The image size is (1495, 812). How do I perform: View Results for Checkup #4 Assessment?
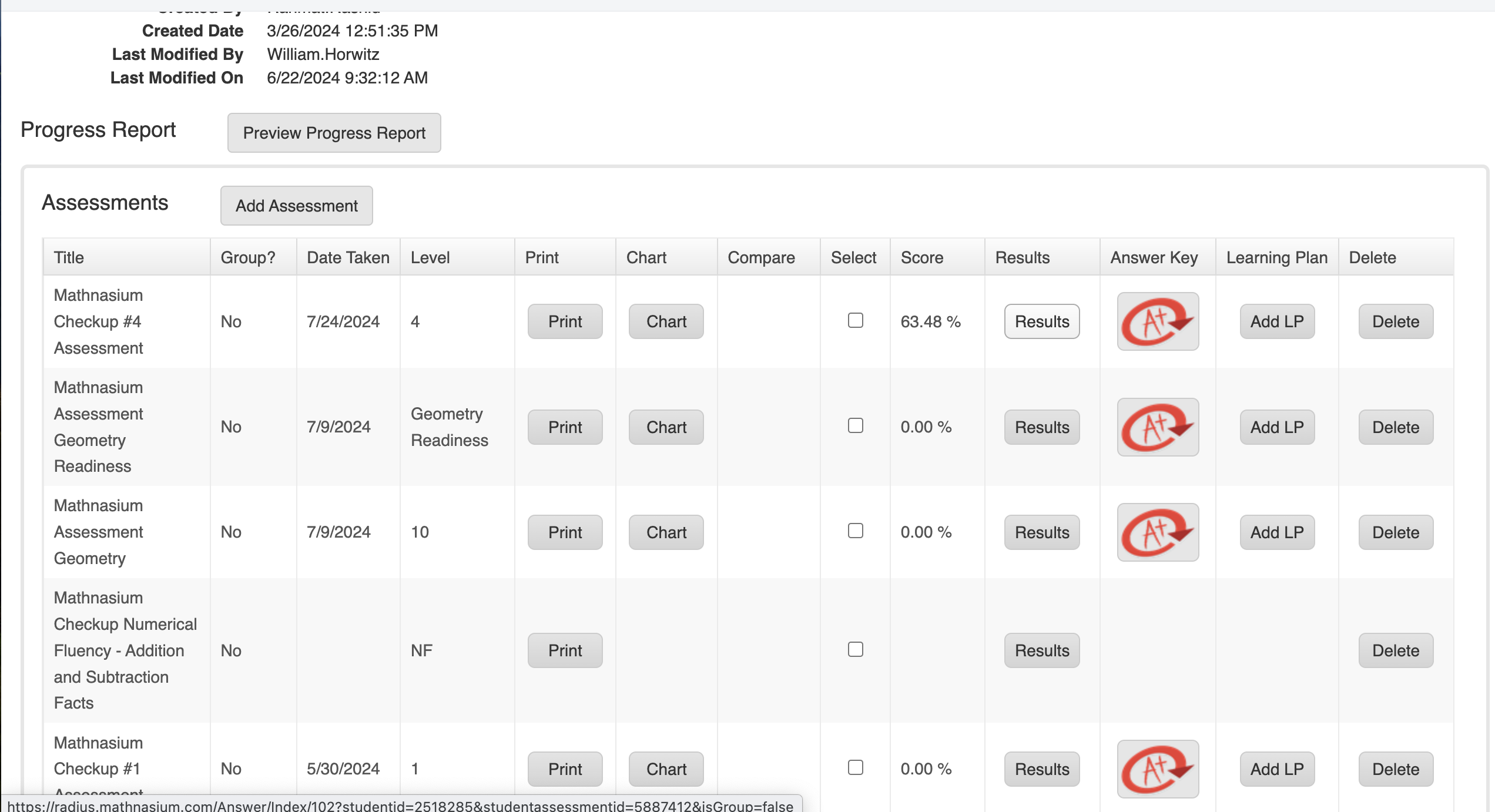coord(1042,321)
